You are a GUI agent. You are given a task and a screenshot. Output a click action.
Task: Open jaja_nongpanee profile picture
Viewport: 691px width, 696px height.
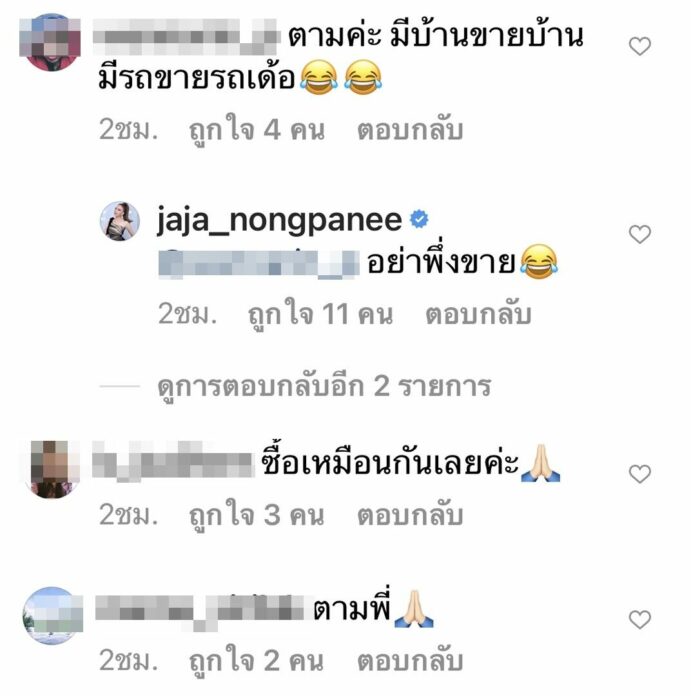tap(119, 221)
